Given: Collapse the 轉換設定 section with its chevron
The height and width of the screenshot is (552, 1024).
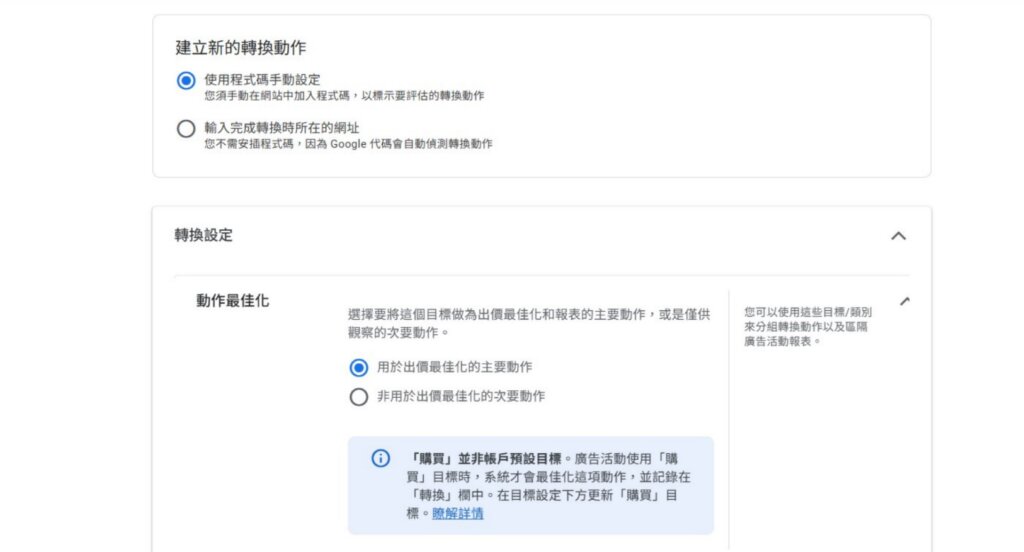Looking at the screenshot, I should click(898, 236).
